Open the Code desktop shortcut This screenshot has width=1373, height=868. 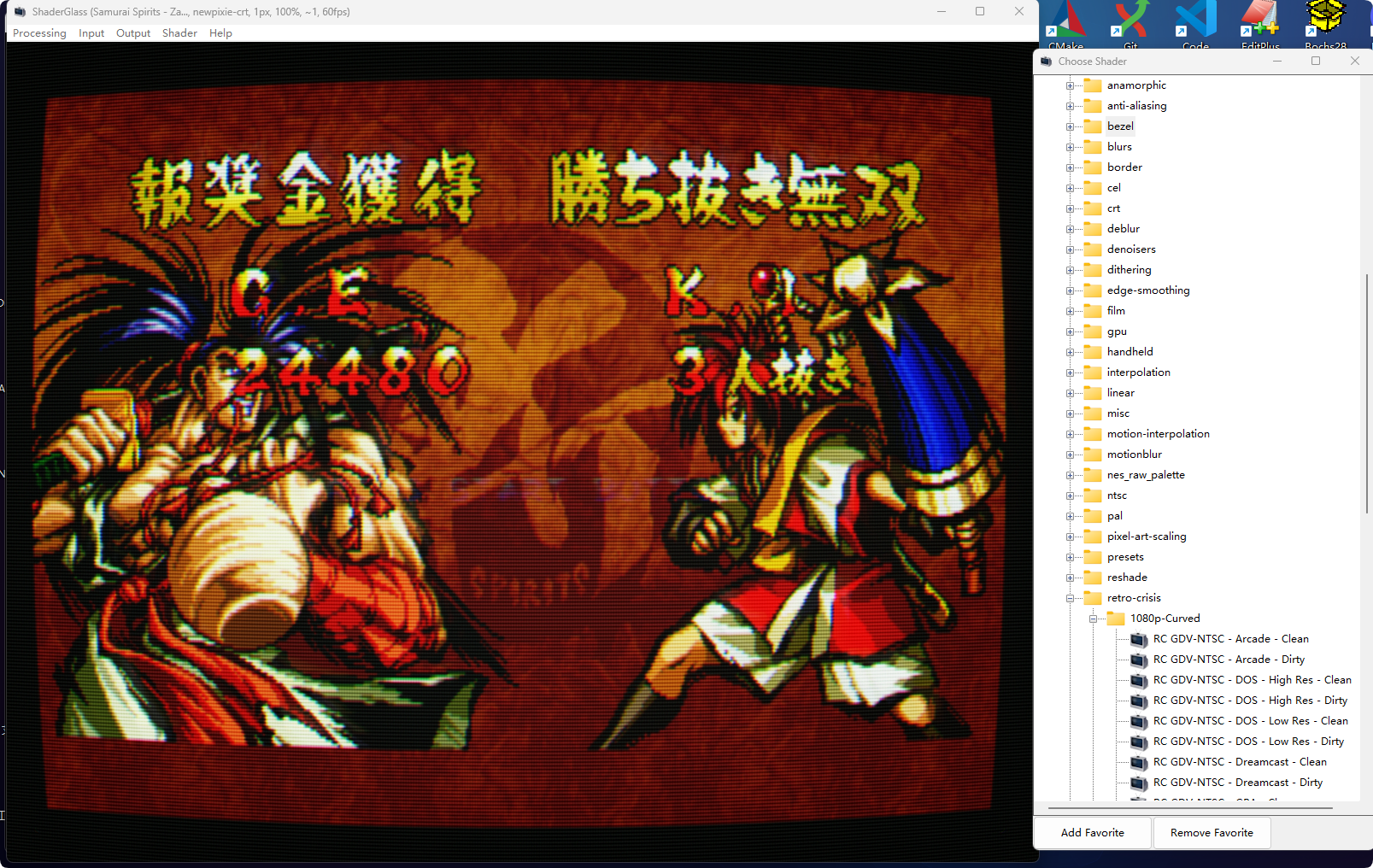1195,24
